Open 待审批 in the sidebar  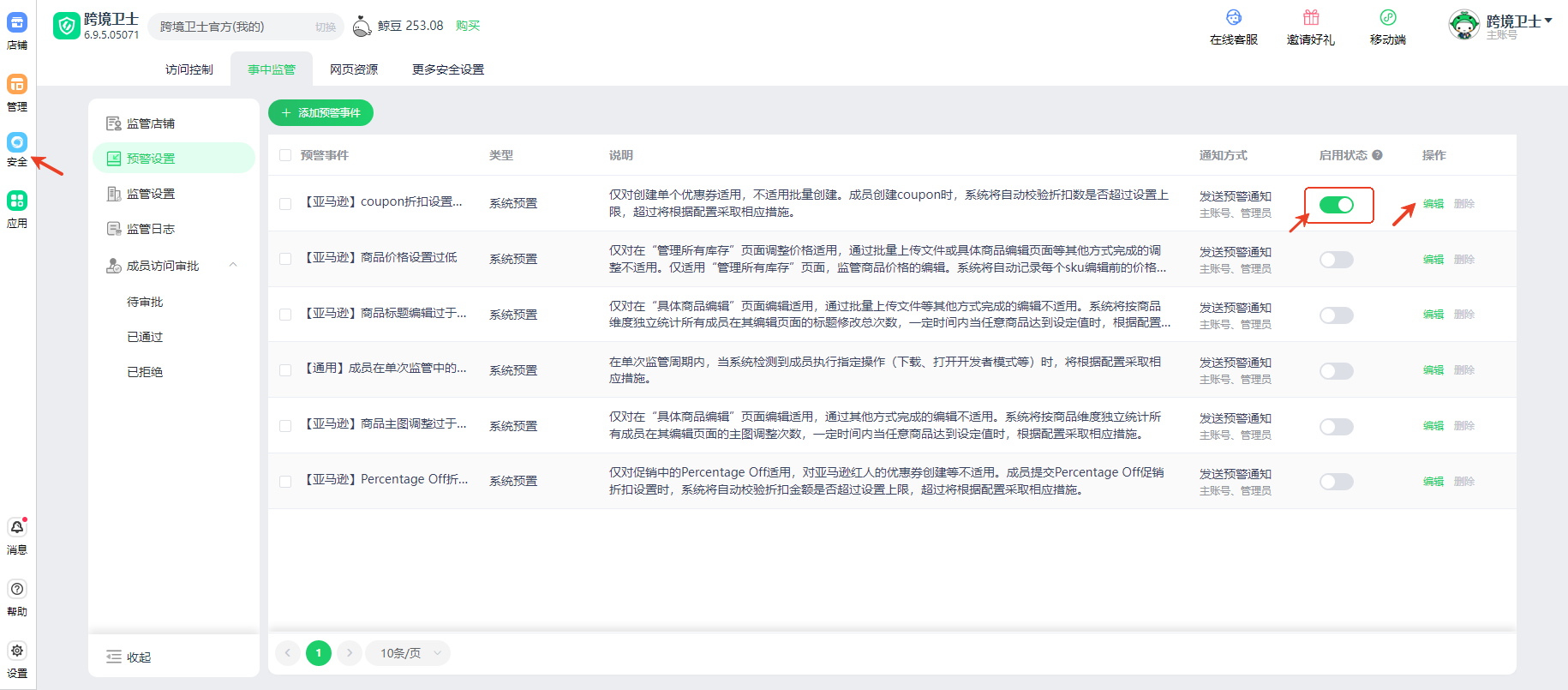click(145, 302)
